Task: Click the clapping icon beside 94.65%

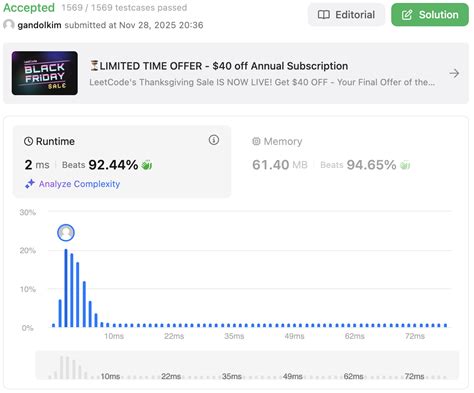Action: pyautogui.click(x=405, y=165)
